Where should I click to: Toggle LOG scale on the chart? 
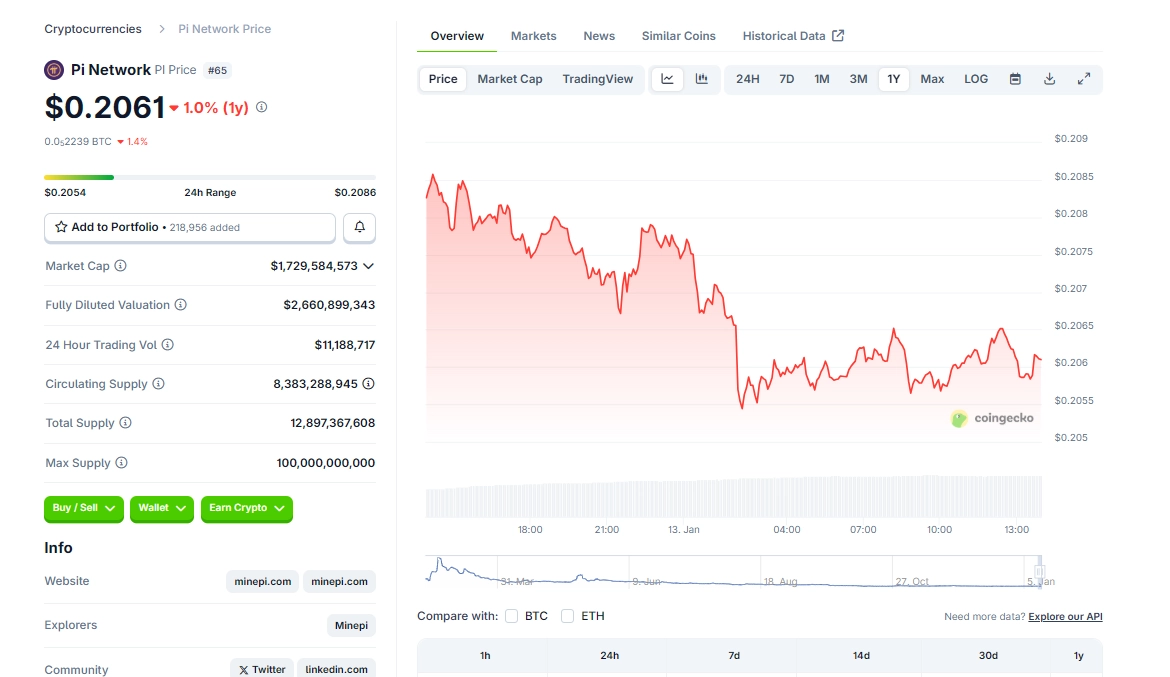pyautogui.click(x=976, y=79)
